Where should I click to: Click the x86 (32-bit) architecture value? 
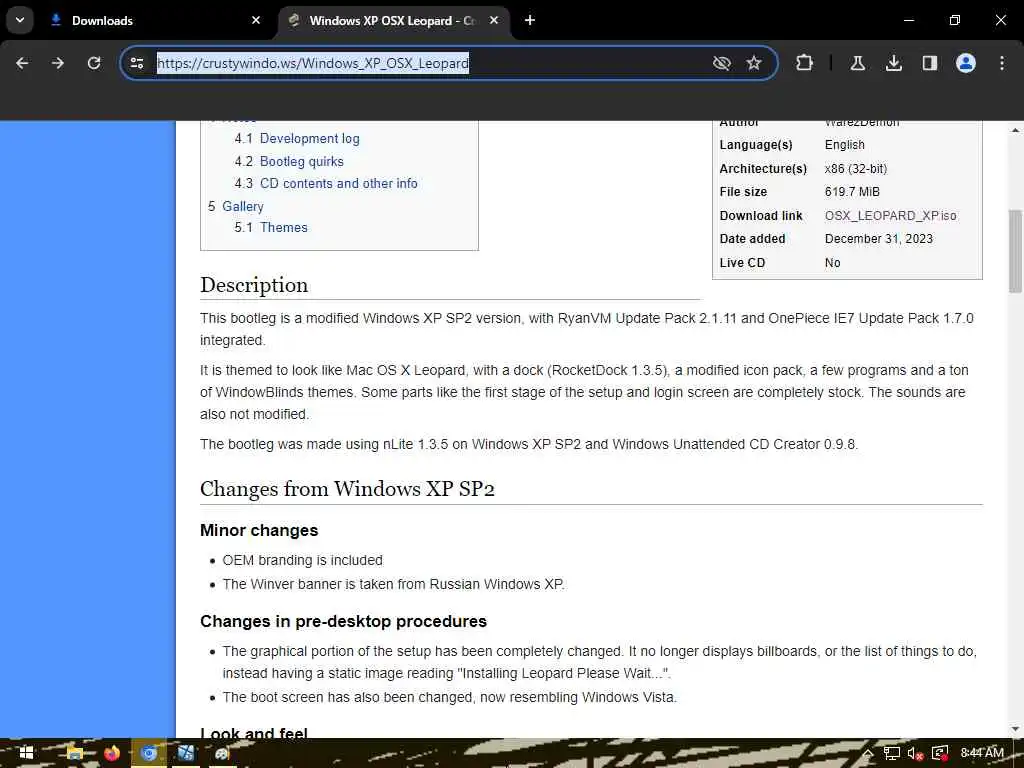point(856,168)
